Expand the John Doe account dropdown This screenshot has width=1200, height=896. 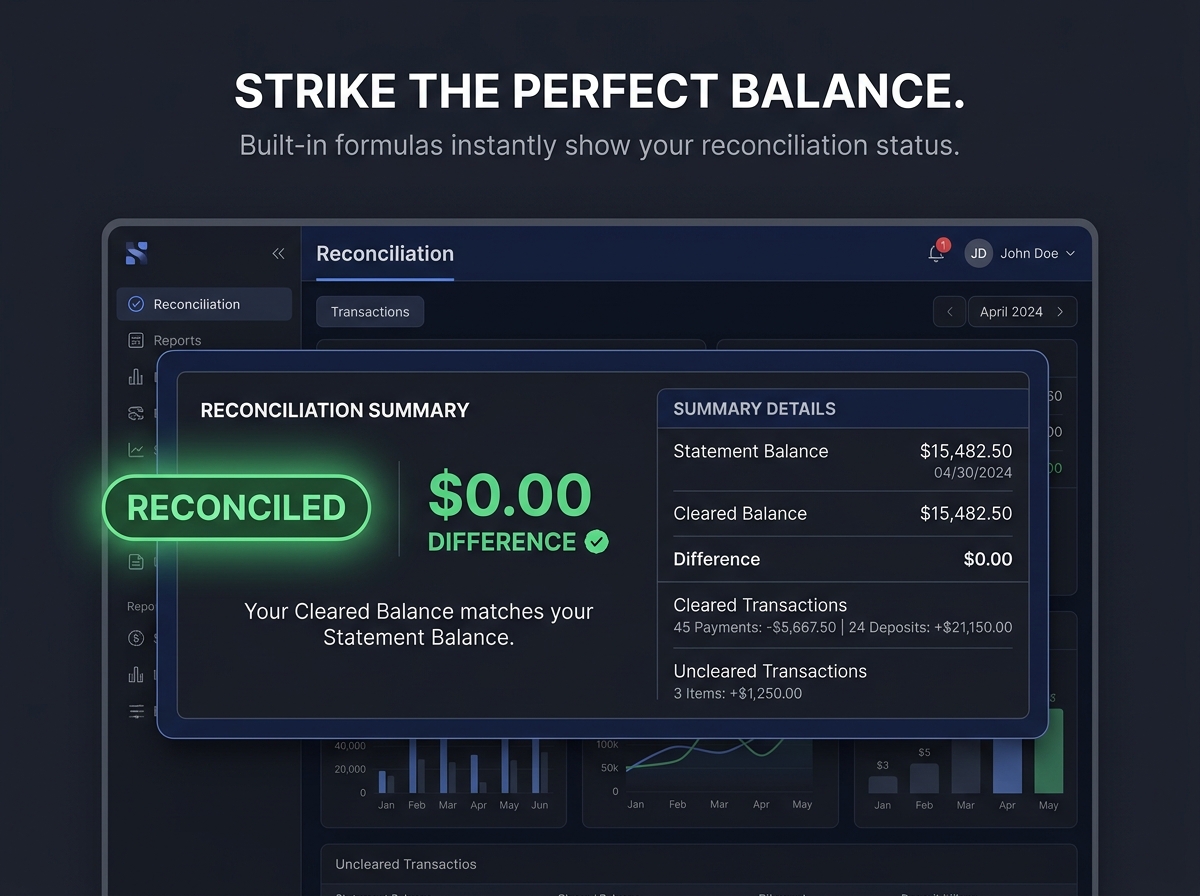click(x=1070, y=254)
